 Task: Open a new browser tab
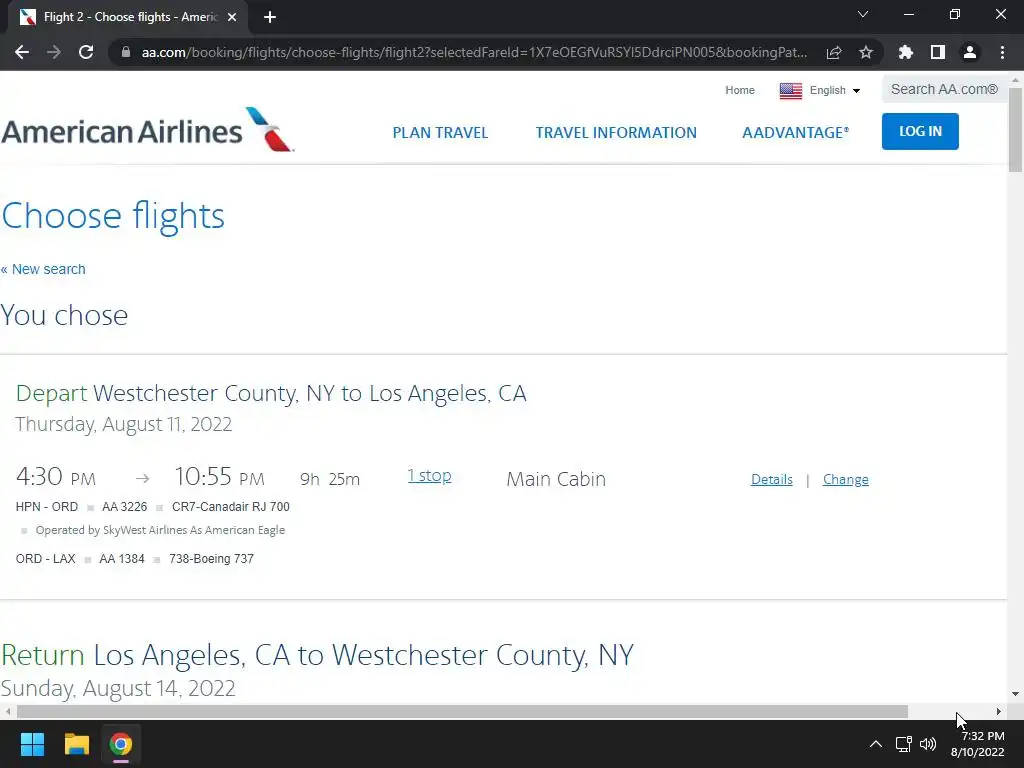pyautogui.click(x=270, y=17)
